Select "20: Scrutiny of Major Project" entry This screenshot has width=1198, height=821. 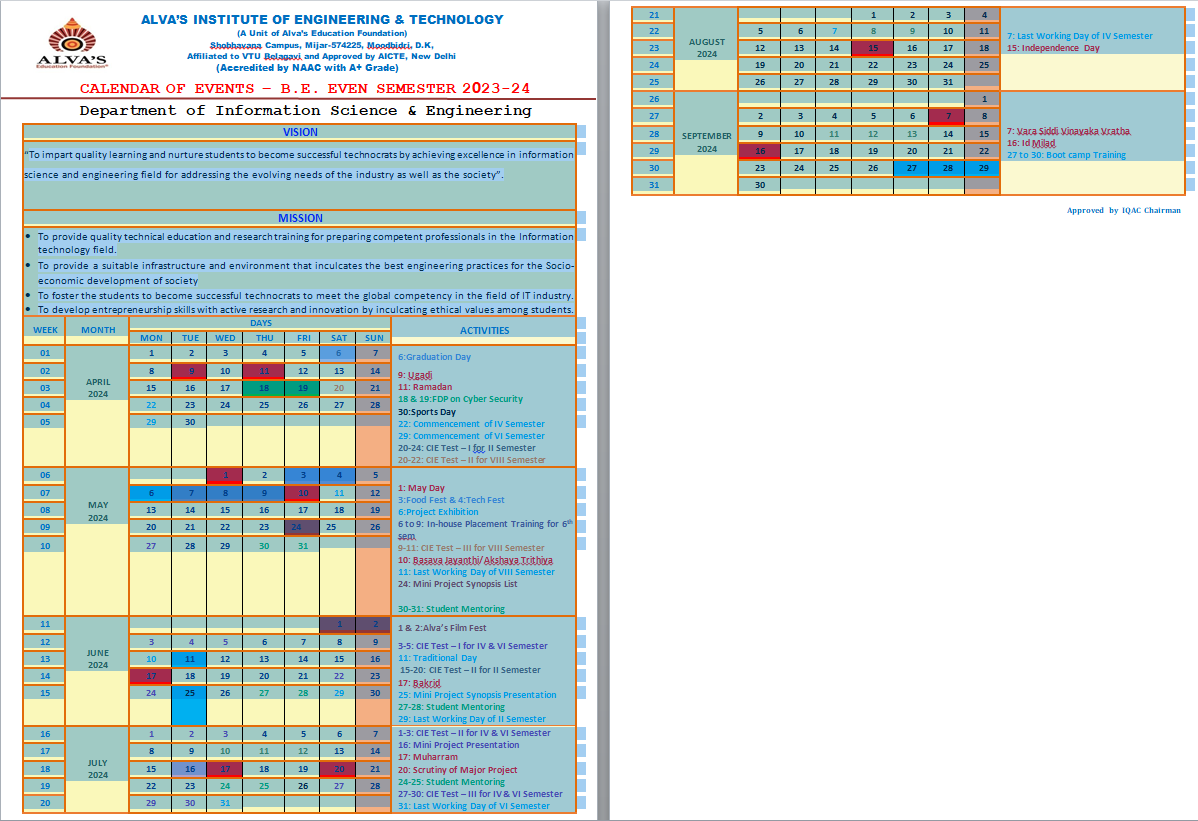tap(458, 771)
